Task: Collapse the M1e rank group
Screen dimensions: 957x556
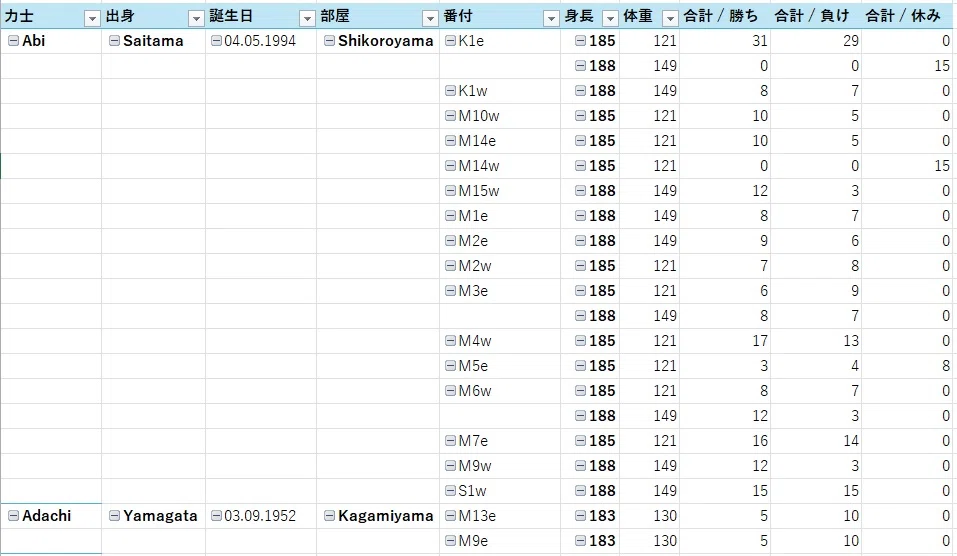Action: pos(450,216)
